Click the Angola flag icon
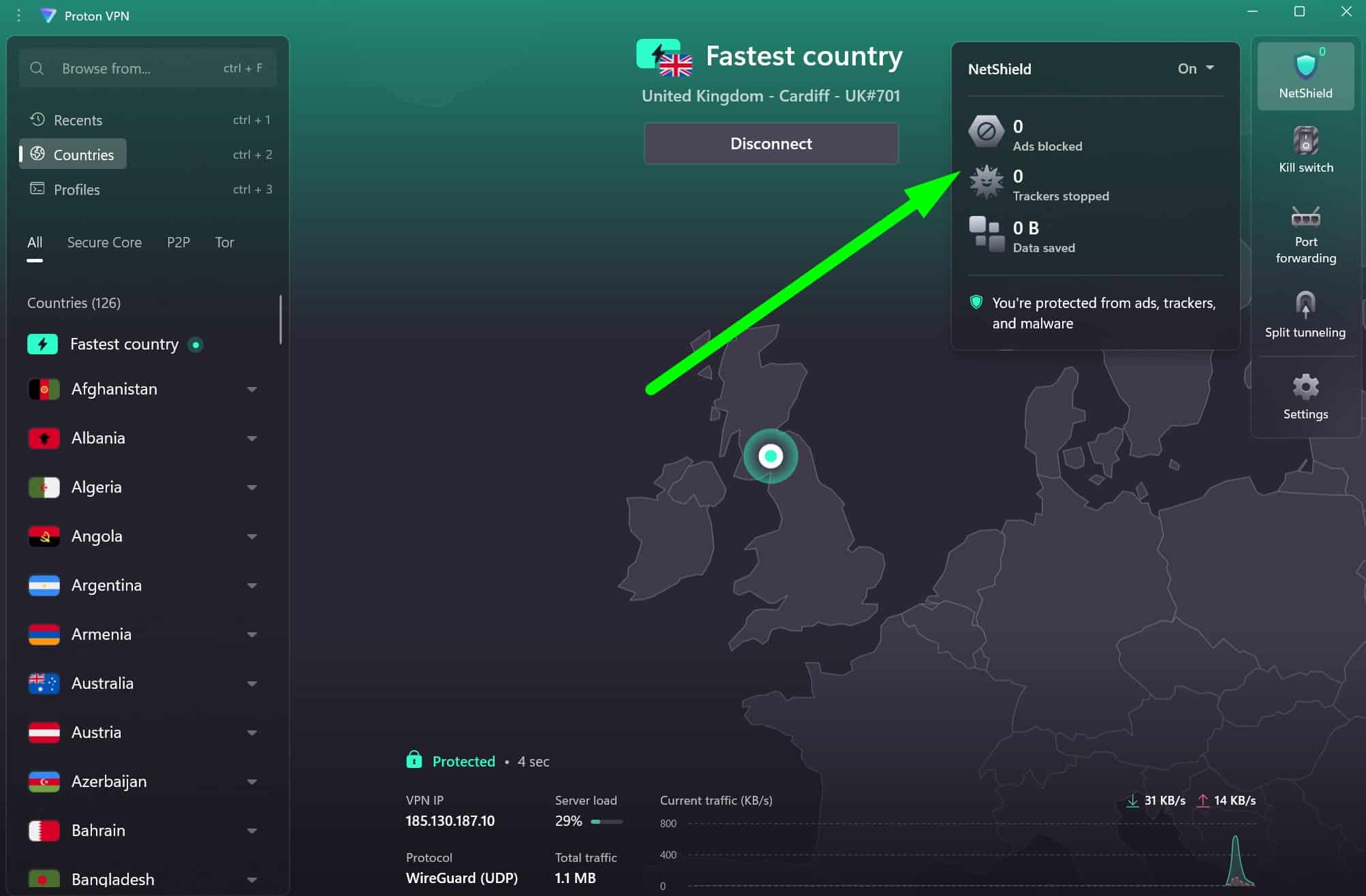This screenshot has width=1366, height=896. click(44, 536)
